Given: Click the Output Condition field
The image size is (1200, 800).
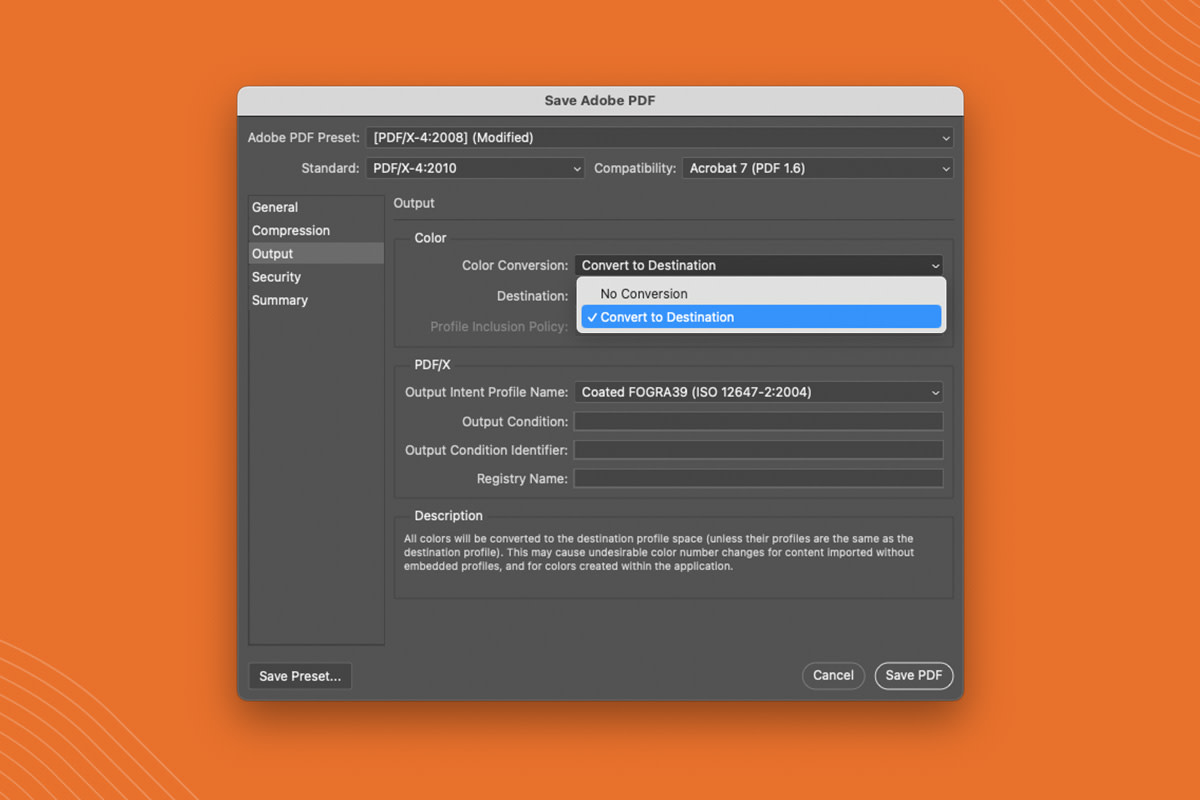Looking at the screenshot, I should [758, 422].
